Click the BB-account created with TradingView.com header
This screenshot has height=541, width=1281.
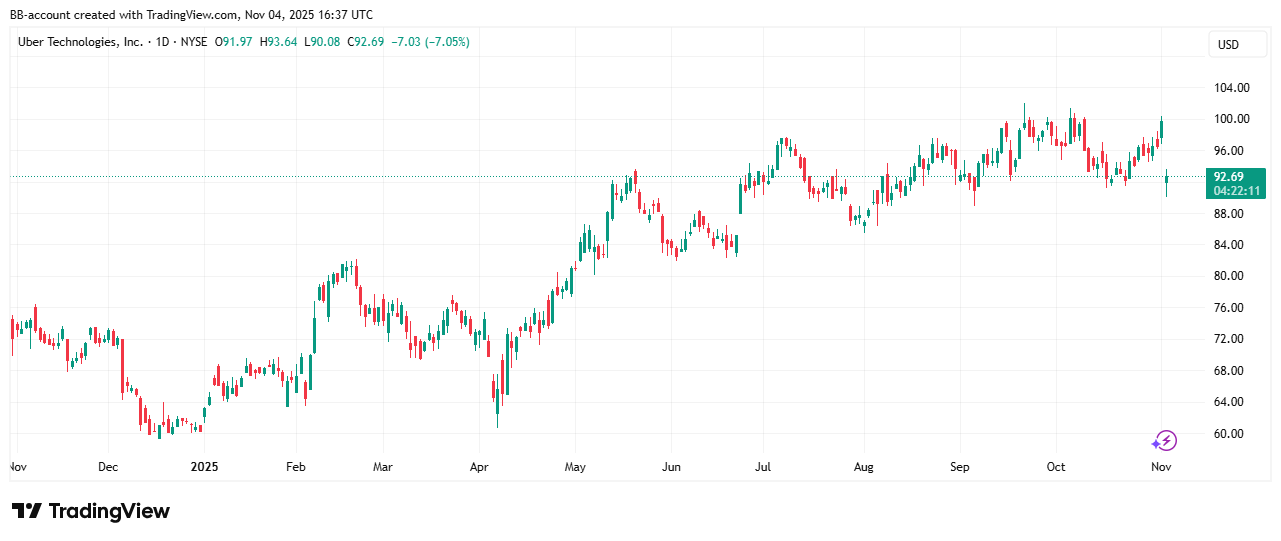click(x=192, y=14)
